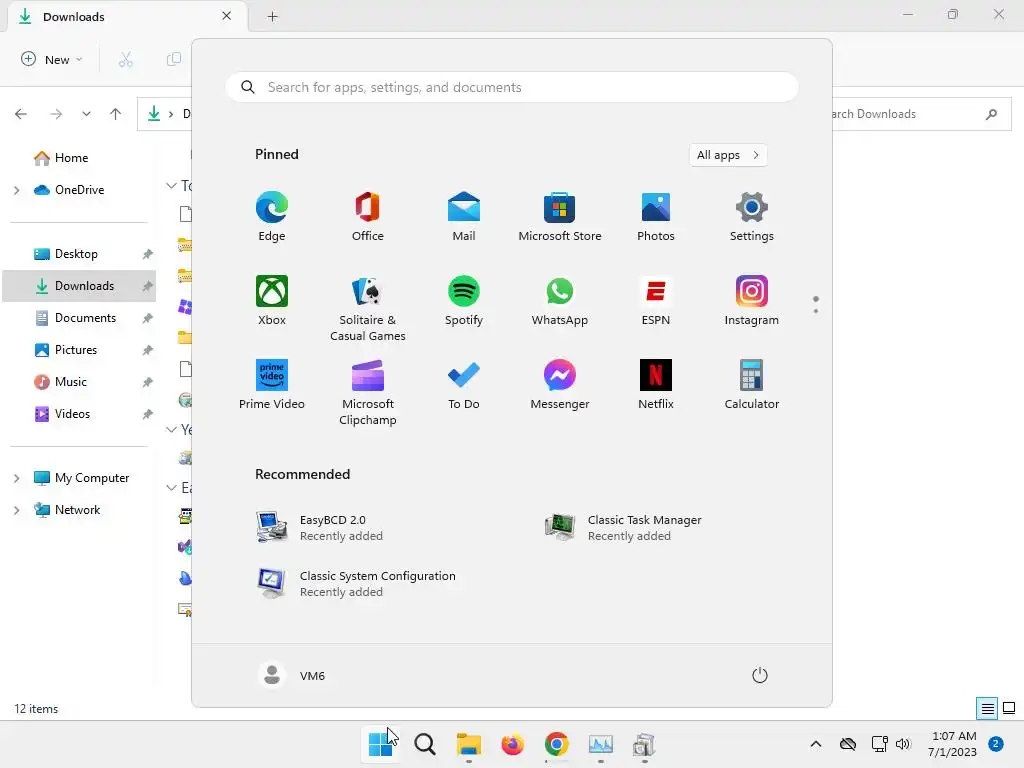Screen dimensions: 1024x768
Task: Open Google Chrome from the taskbar
Action: pyautogui.click(x=556, y=744)
